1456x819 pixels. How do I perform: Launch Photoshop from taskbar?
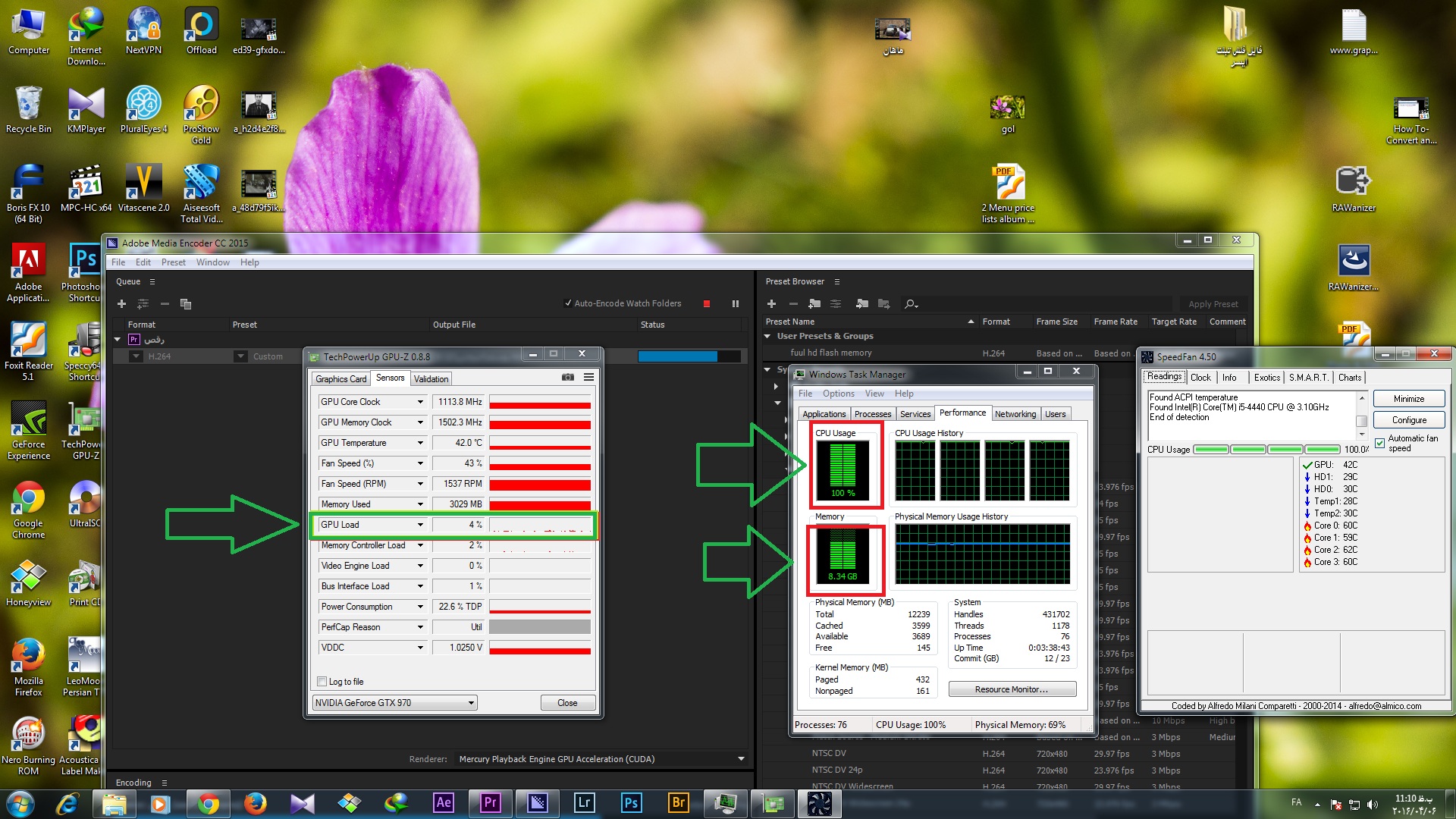[x=631, y=802]
